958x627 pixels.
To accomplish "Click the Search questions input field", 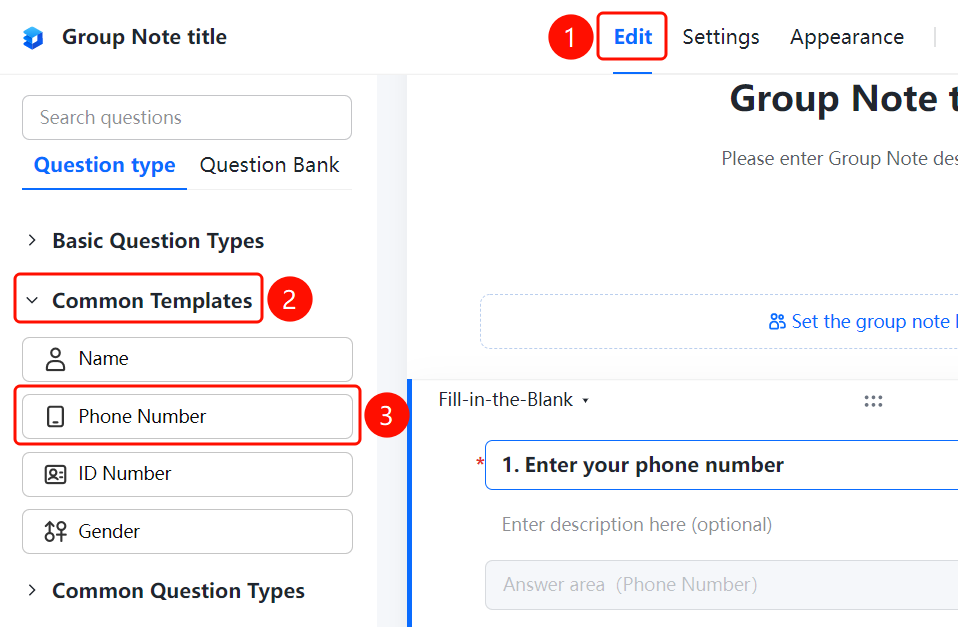I will tap(187, 117).
